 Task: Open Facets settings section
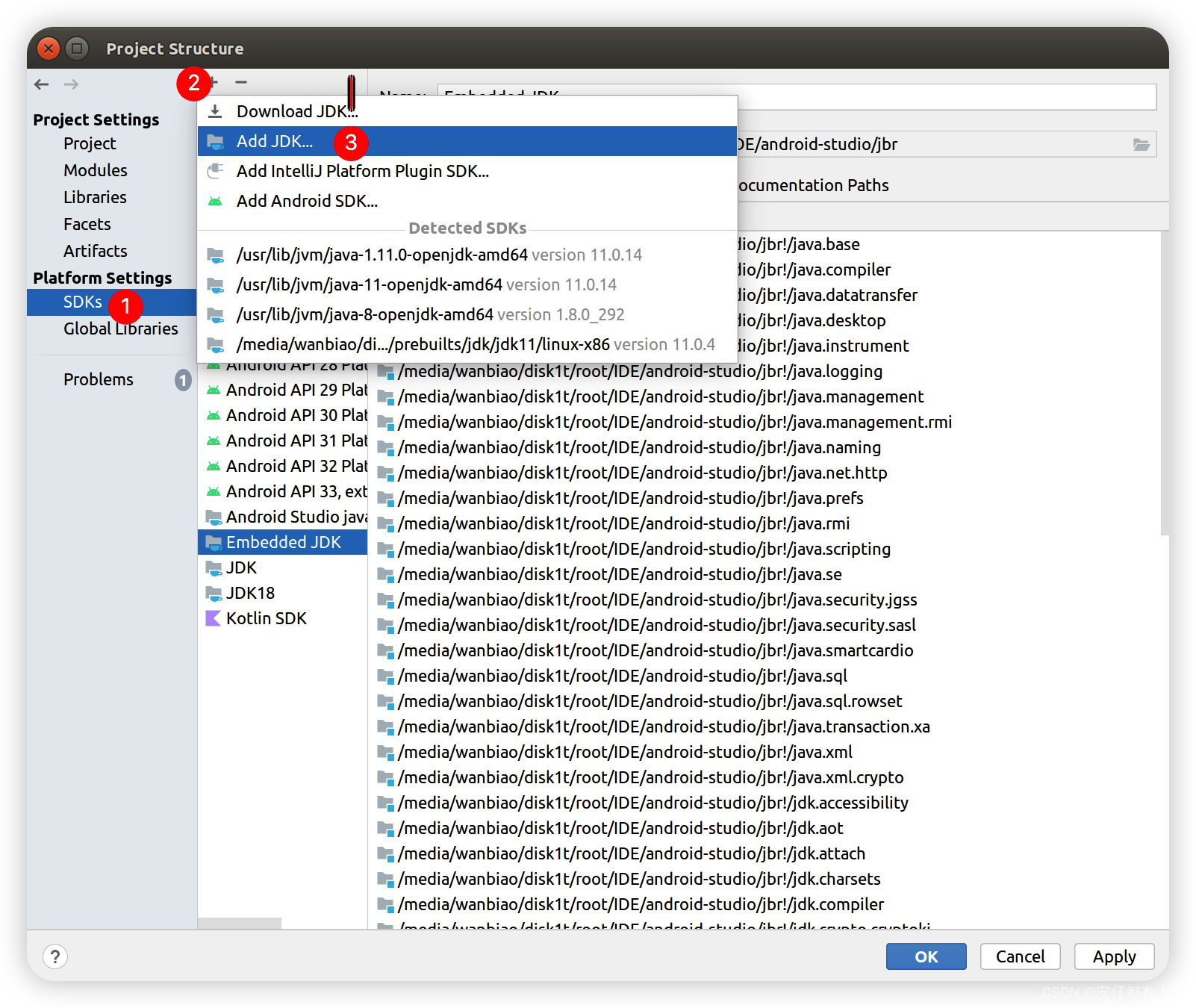tap(87, 224)
